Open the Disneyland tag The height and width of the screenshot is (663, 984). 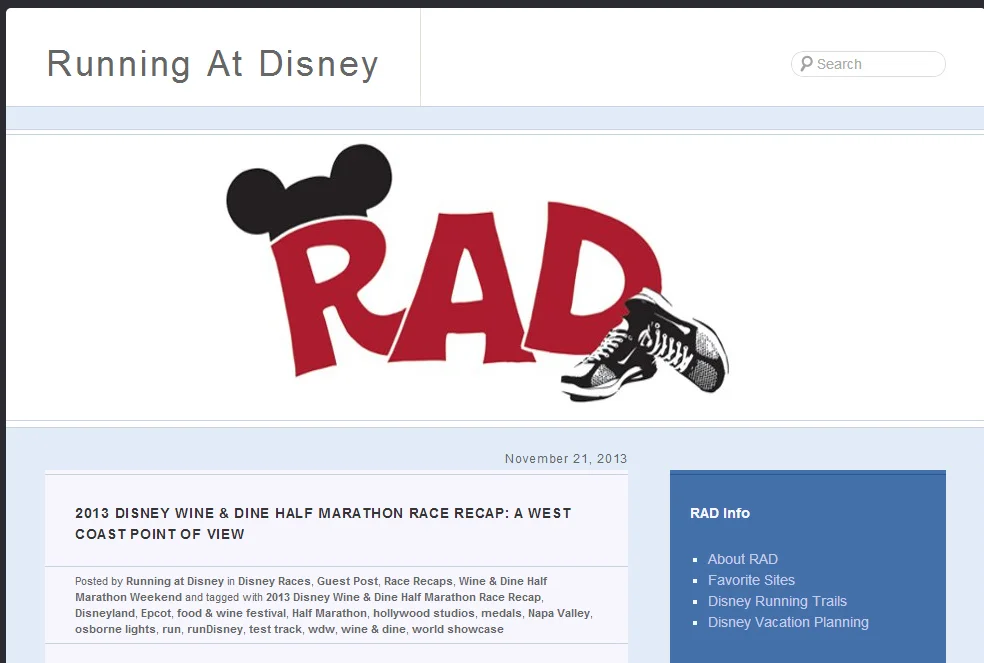click(x=105, y=613)
